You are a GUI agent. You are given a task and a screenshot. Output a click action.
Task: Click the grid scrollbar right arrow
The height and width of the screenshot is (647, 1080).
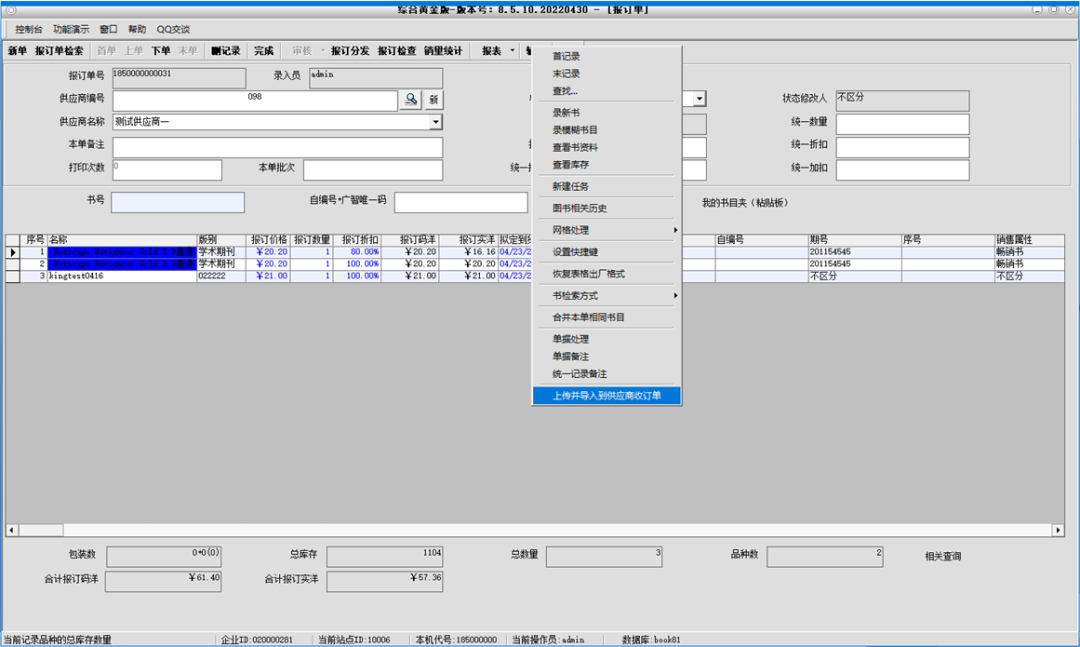click(x=1058, y=530)
